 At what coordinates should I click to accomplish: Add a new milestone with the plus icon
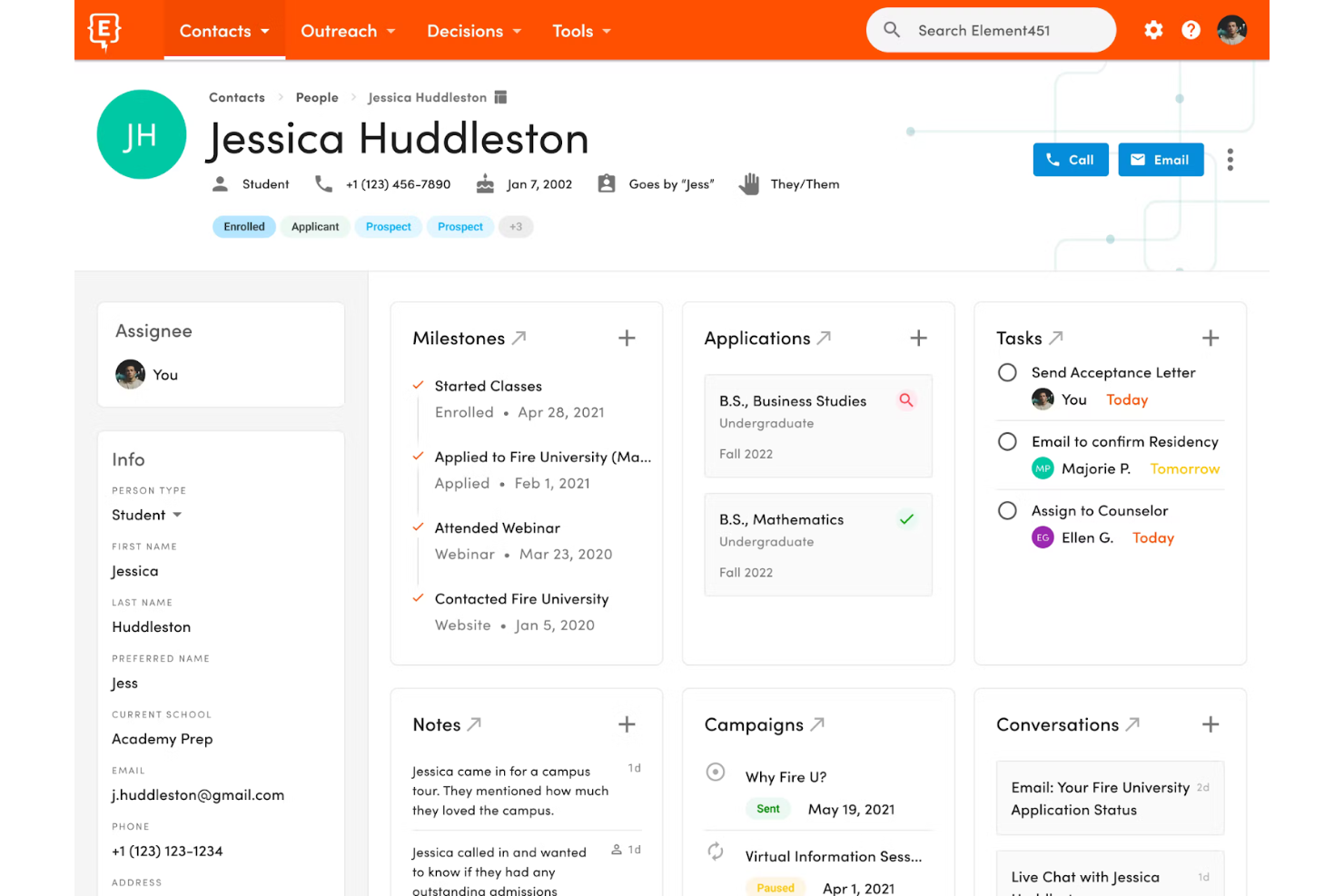(627, 337)
